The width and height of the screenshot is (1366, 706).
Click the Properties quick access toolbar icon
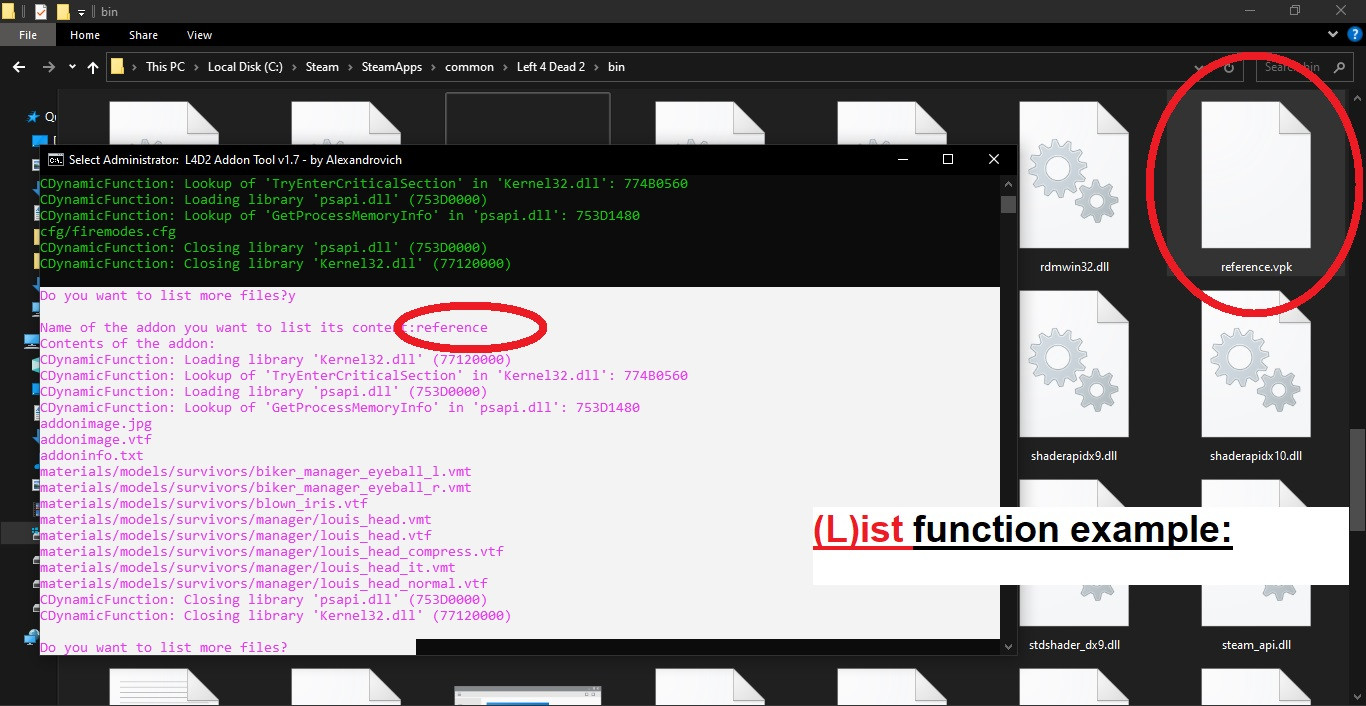pos(40,12)
